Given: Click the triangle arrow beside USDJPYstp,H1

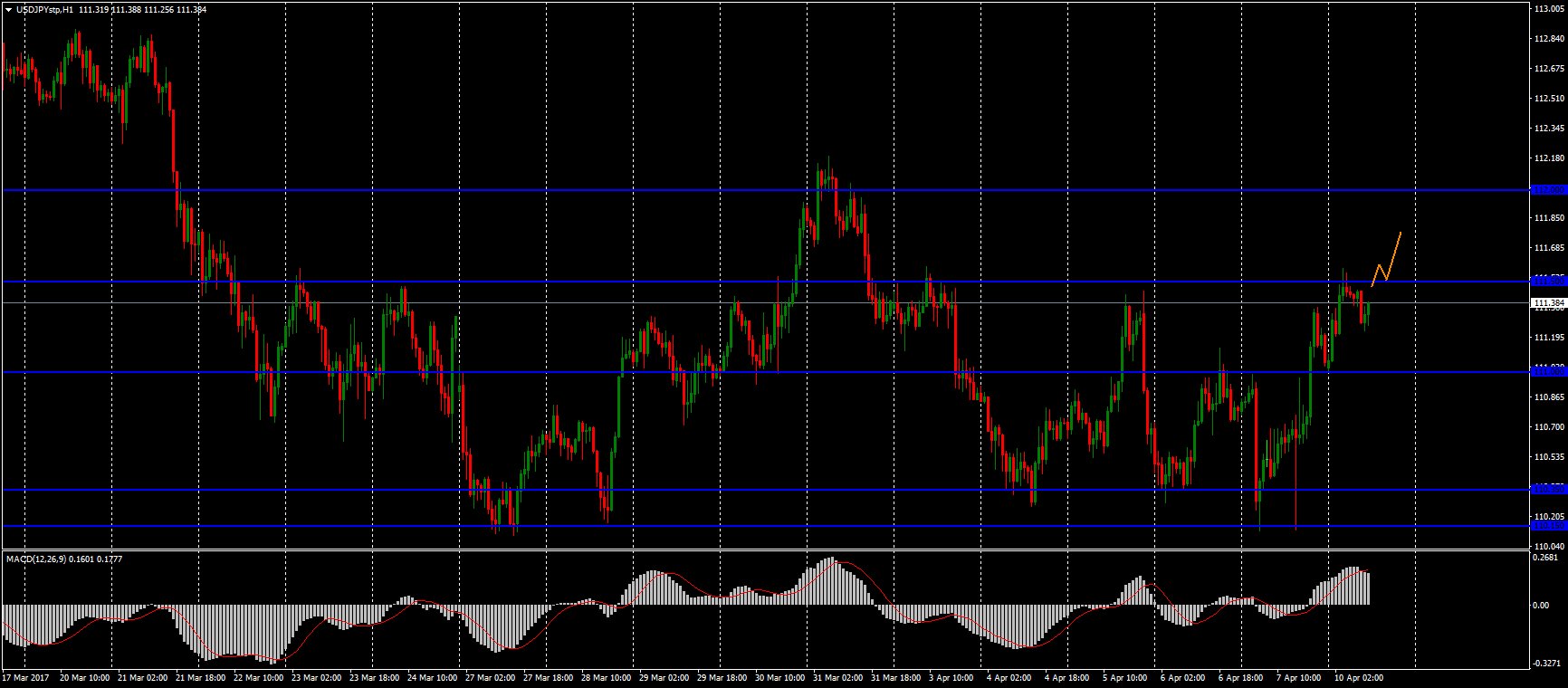Looking at the screenshot, I should [x=8, y=10].
